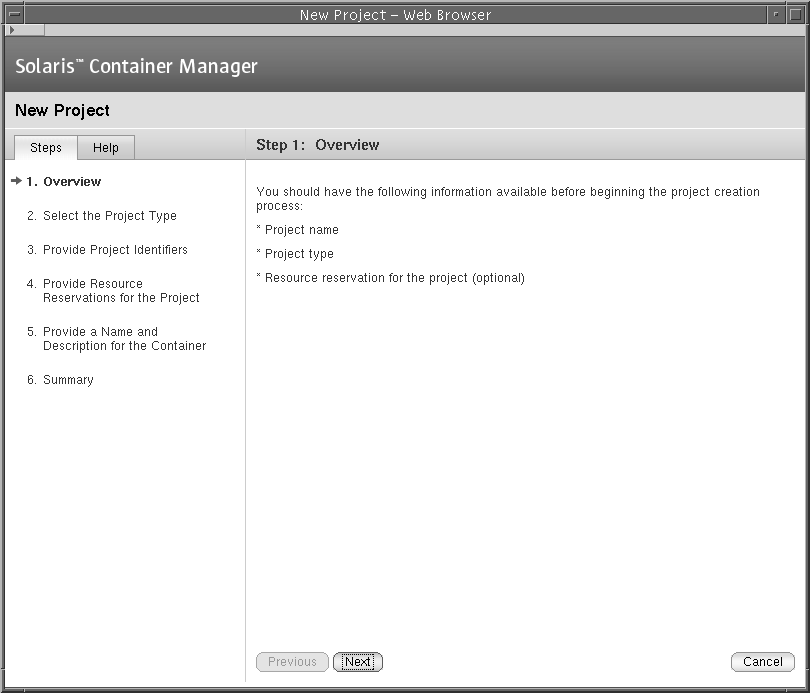Switch to the Help tab
The image size is (810, 693).
106,148
